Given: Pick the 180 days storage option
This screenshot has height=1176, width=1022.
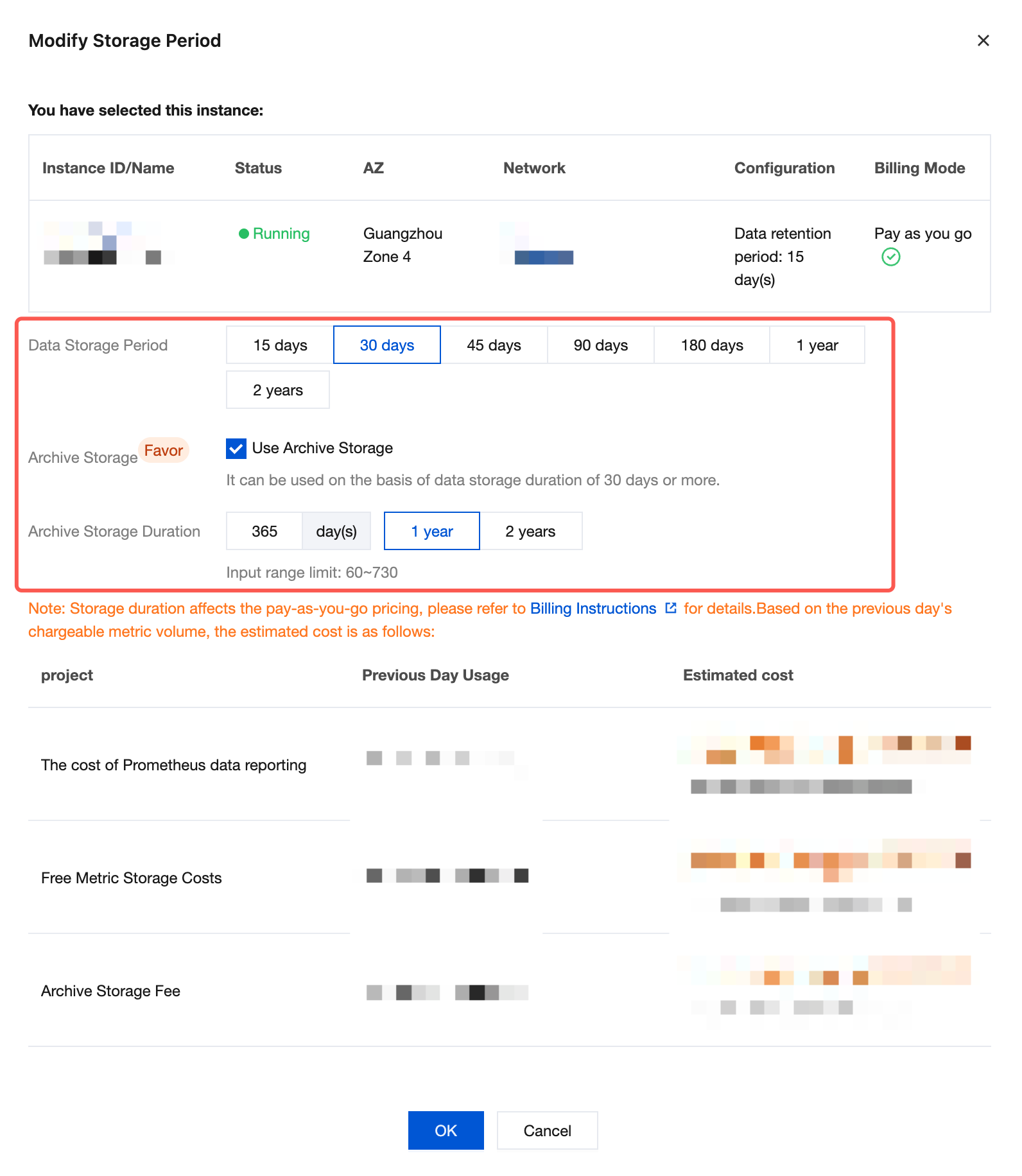Looking at the screenshot, I should pos(712,345).
